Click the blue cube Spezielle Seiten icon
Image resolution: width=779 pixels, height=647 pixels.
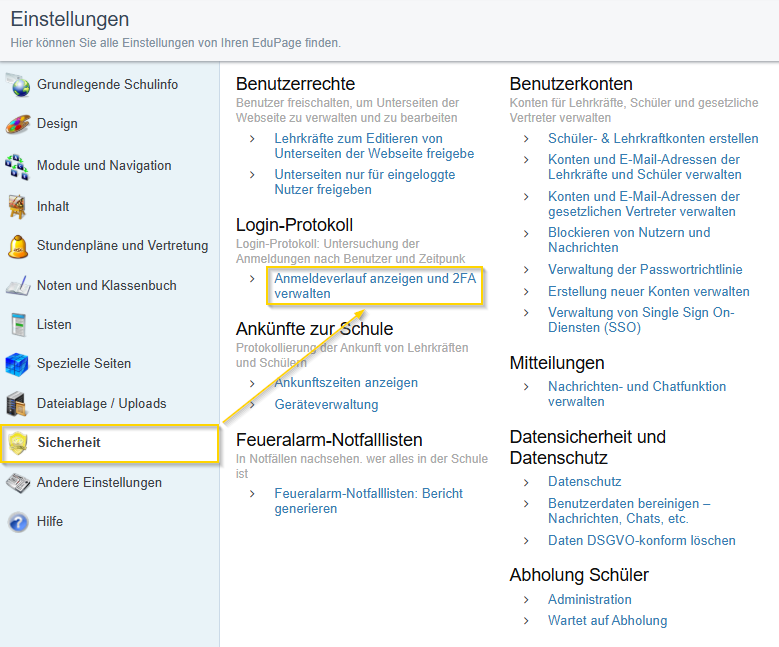17,364
